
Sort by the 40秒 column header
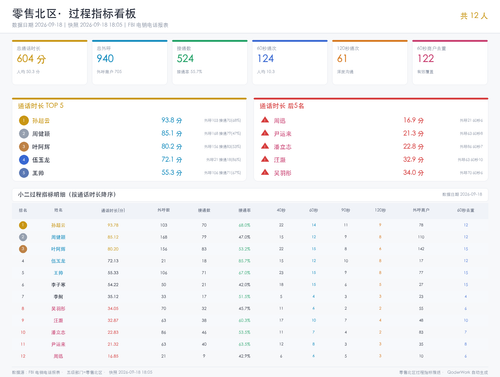click(281, 210)
